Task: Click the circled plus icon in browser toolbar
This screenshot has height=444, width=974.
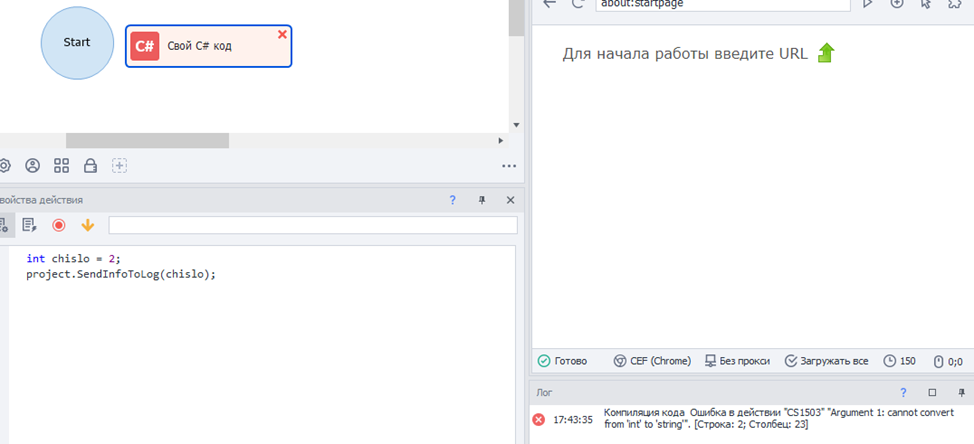Action: point(897,3)
